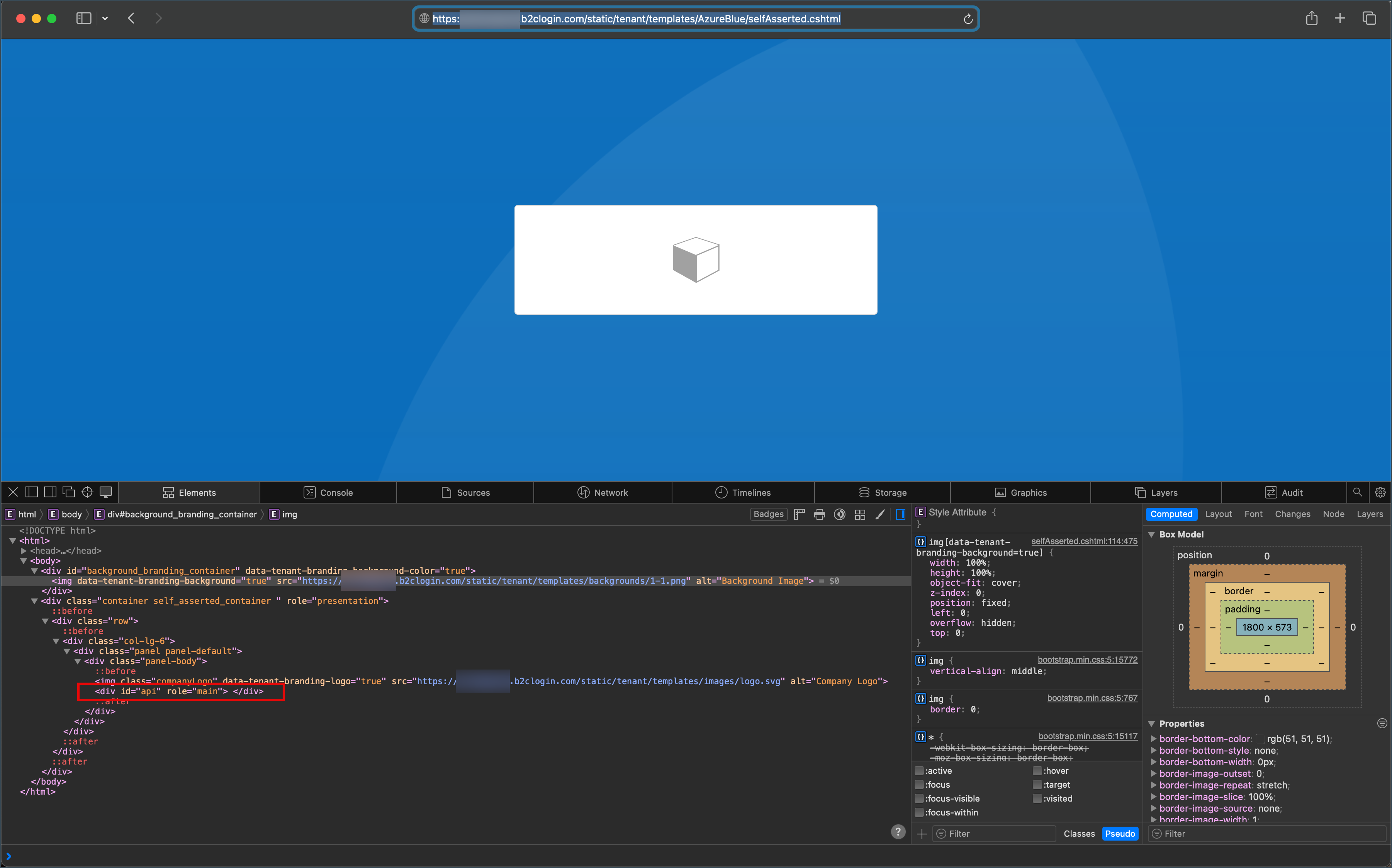Start element selection with the crosshair icon
1392x868 pixels.
87,492
